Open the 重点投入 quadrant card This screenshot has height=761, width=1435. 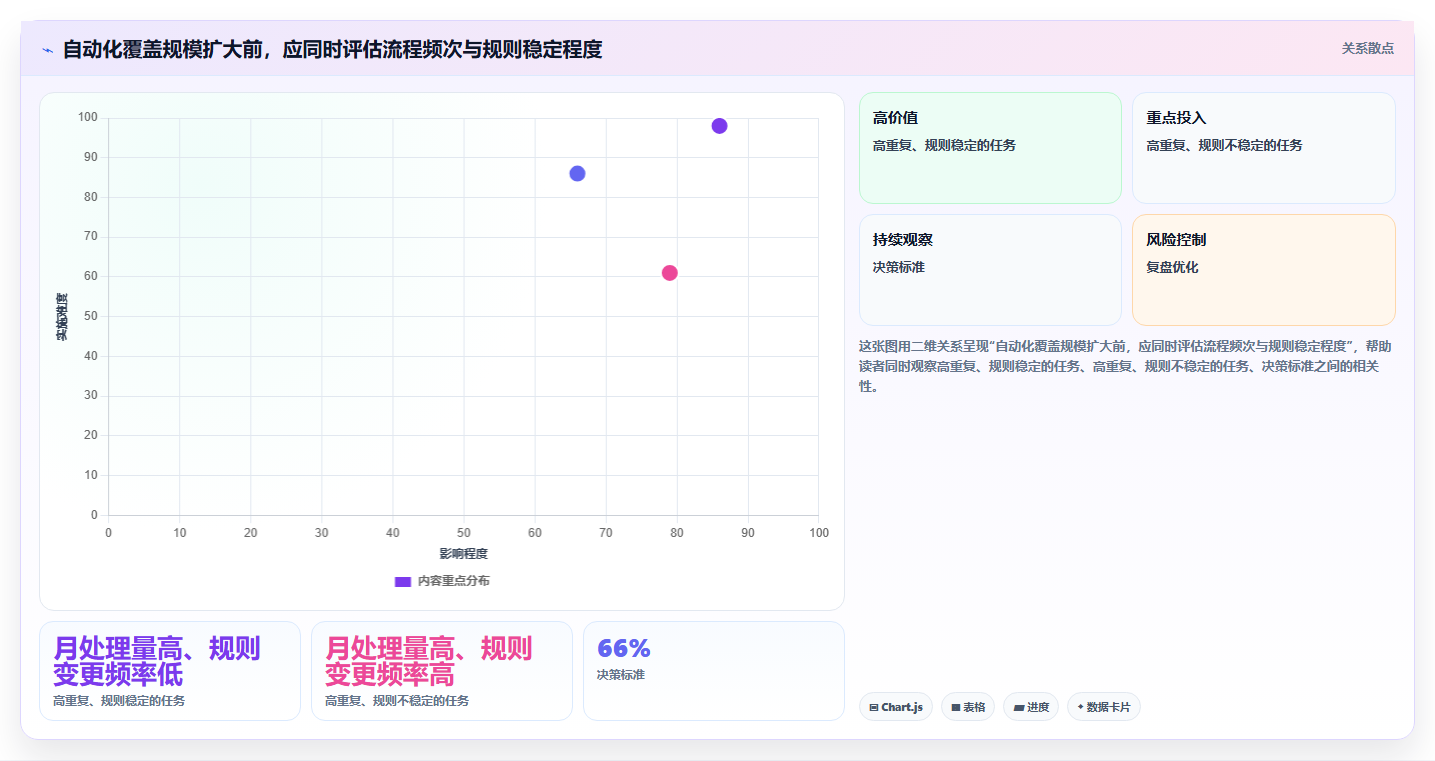(x=1263, y=148)
